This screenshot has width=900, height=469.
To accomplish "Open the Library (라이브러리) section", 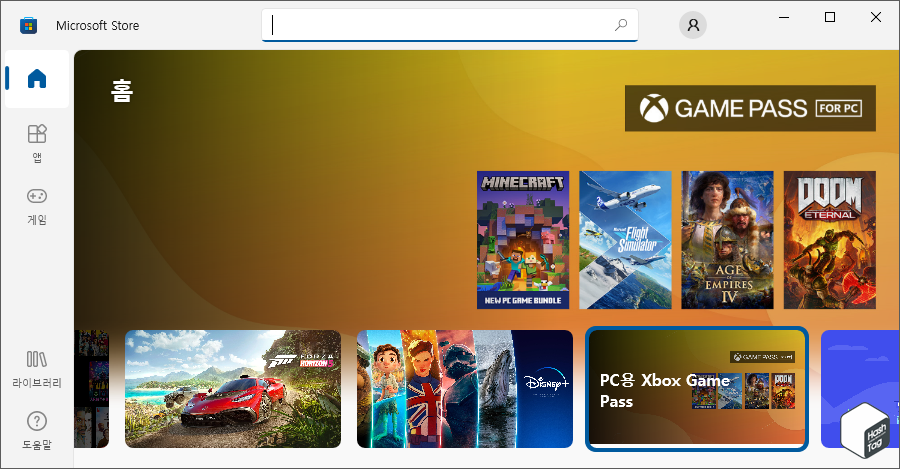I will [x=37, y=369].
